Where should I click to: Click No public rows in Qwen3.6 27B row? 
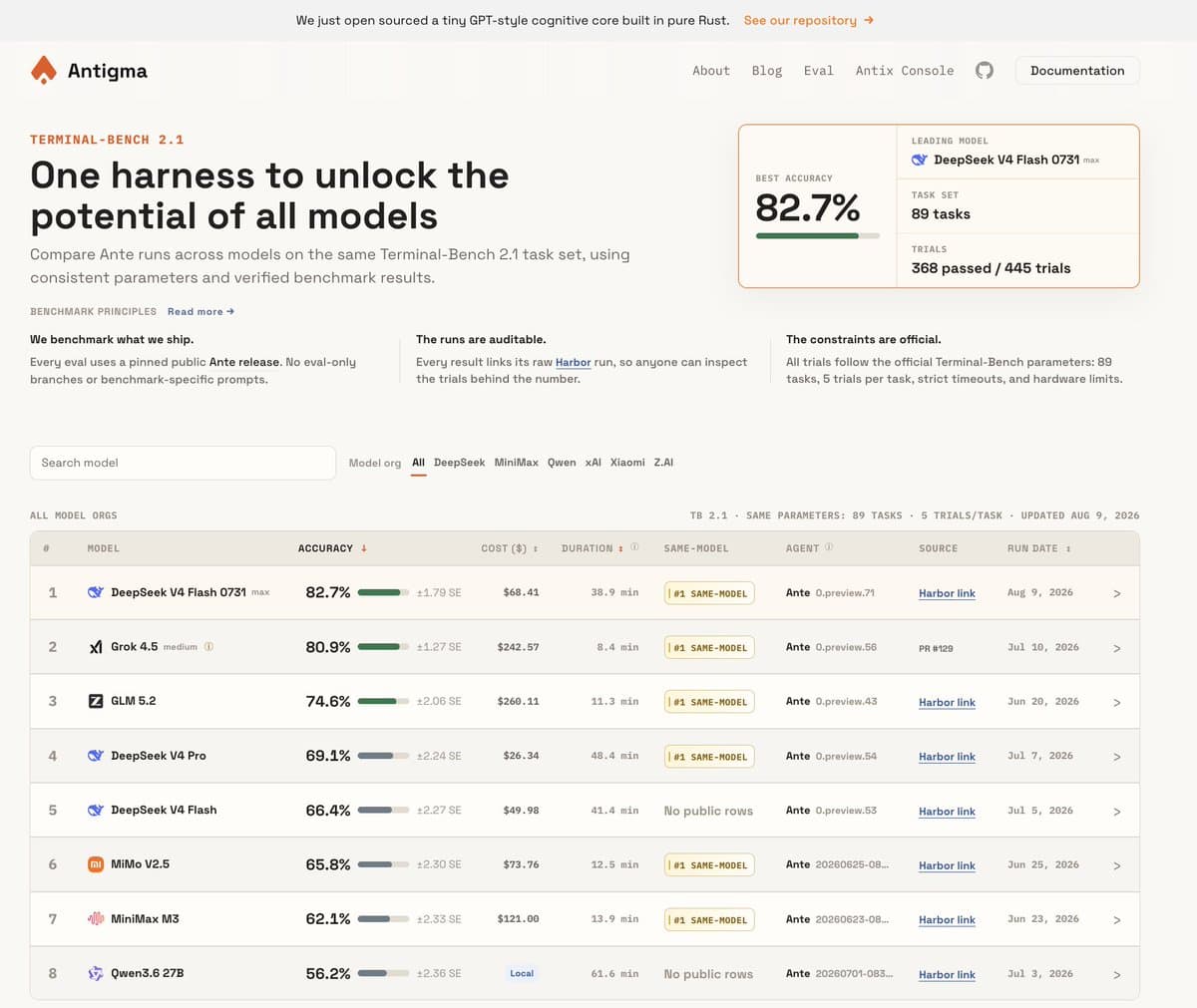click(708, 974)
